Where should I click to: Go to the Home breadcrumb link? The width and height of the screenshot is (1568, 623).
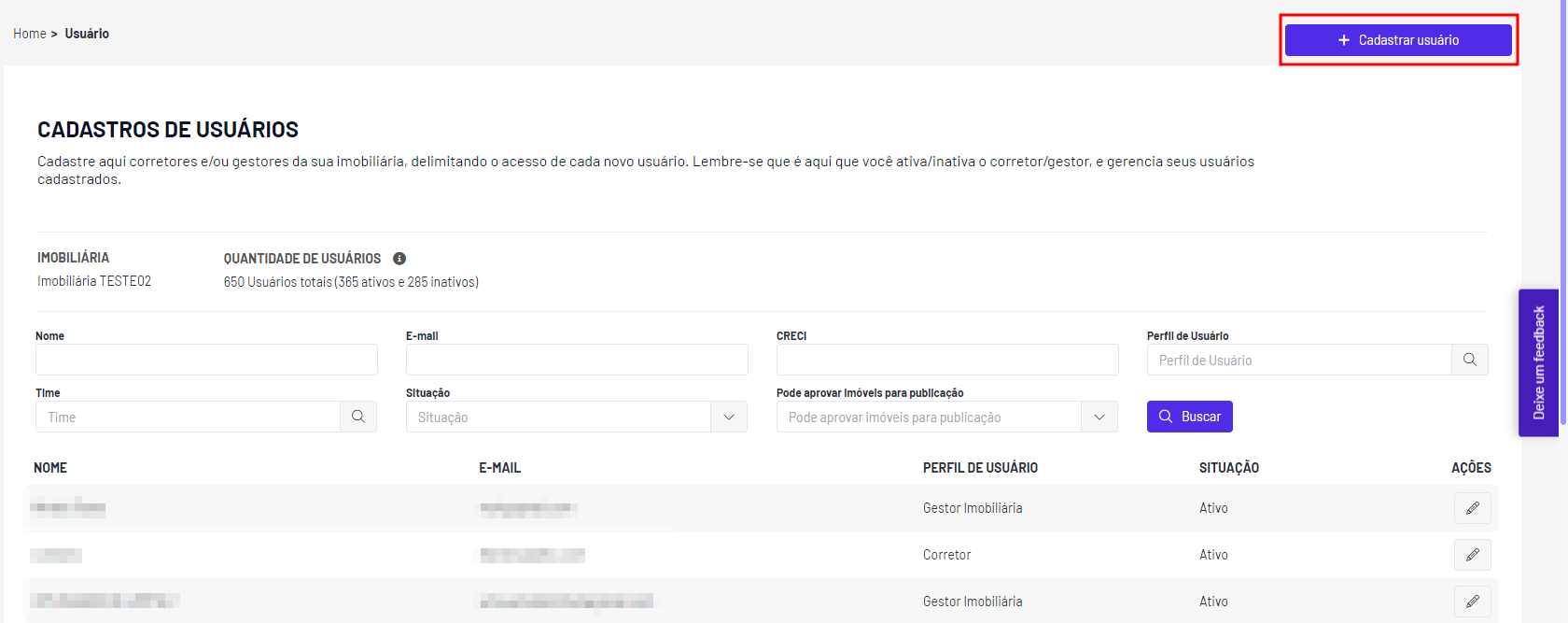pos(30,34)
